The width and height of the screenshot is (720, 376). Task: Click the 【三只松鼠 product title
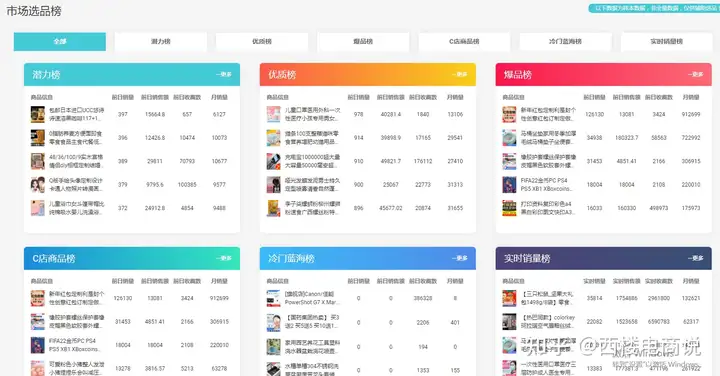tap(548, 298)
